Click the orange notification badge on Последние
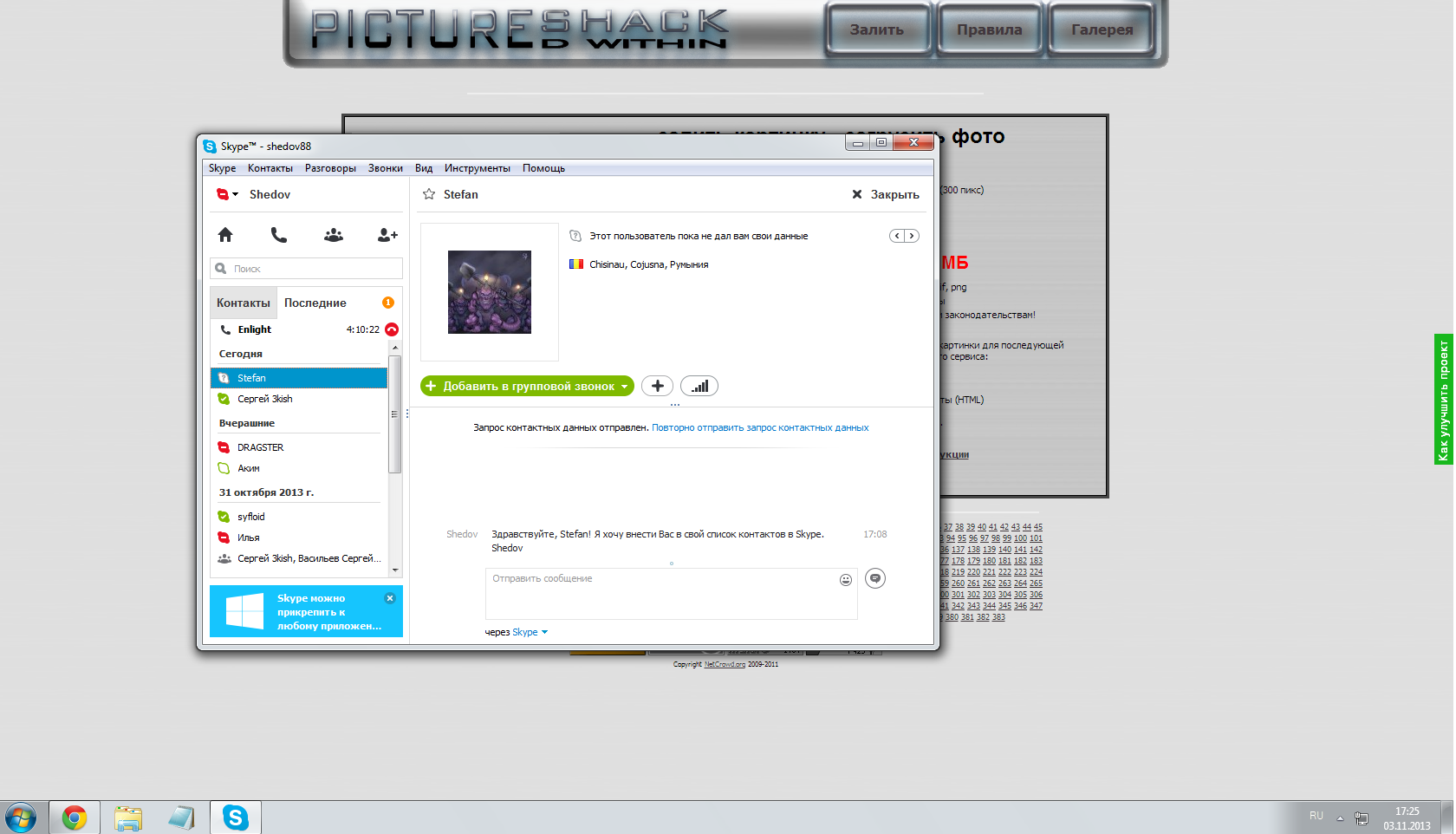The height and width of the screenshot is (834, 1456). pos(388,303)
